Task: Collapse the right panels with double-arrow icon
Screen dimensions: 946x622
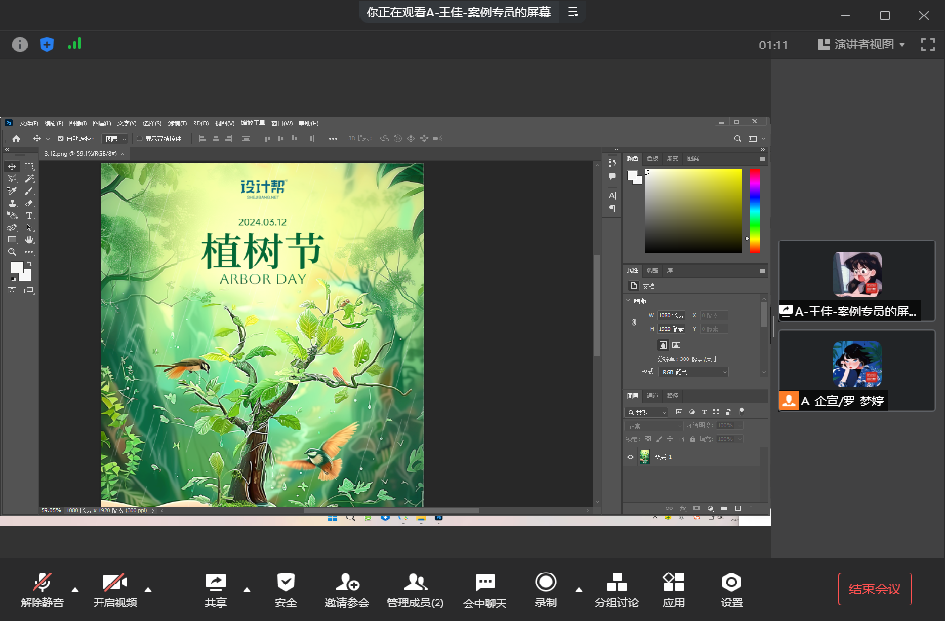Action: pyautogui.click(x=763, y=150)
